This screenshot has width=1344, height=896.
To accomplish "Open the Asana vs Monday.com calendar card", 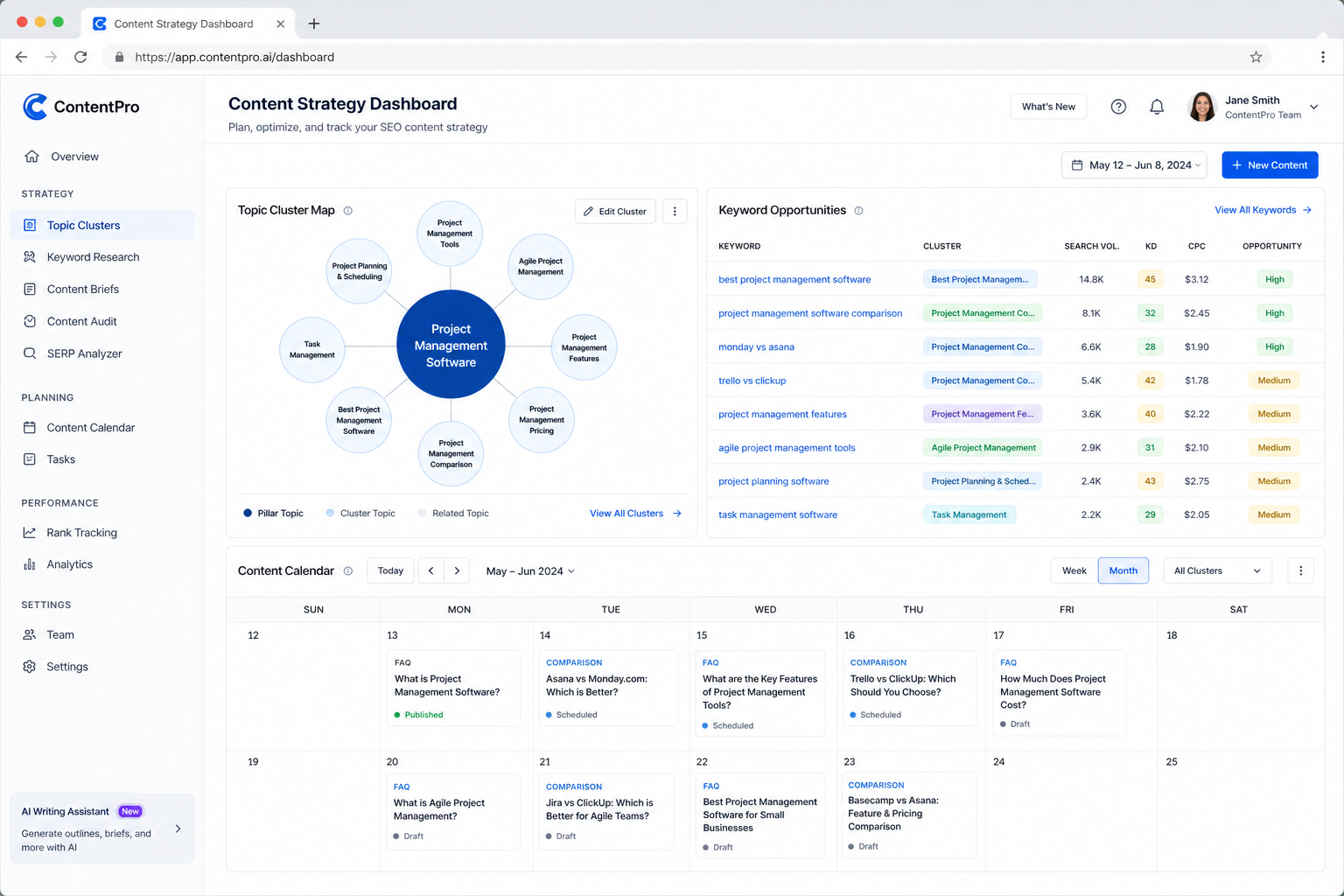I will pyautogui.click(x=609, y=688).
